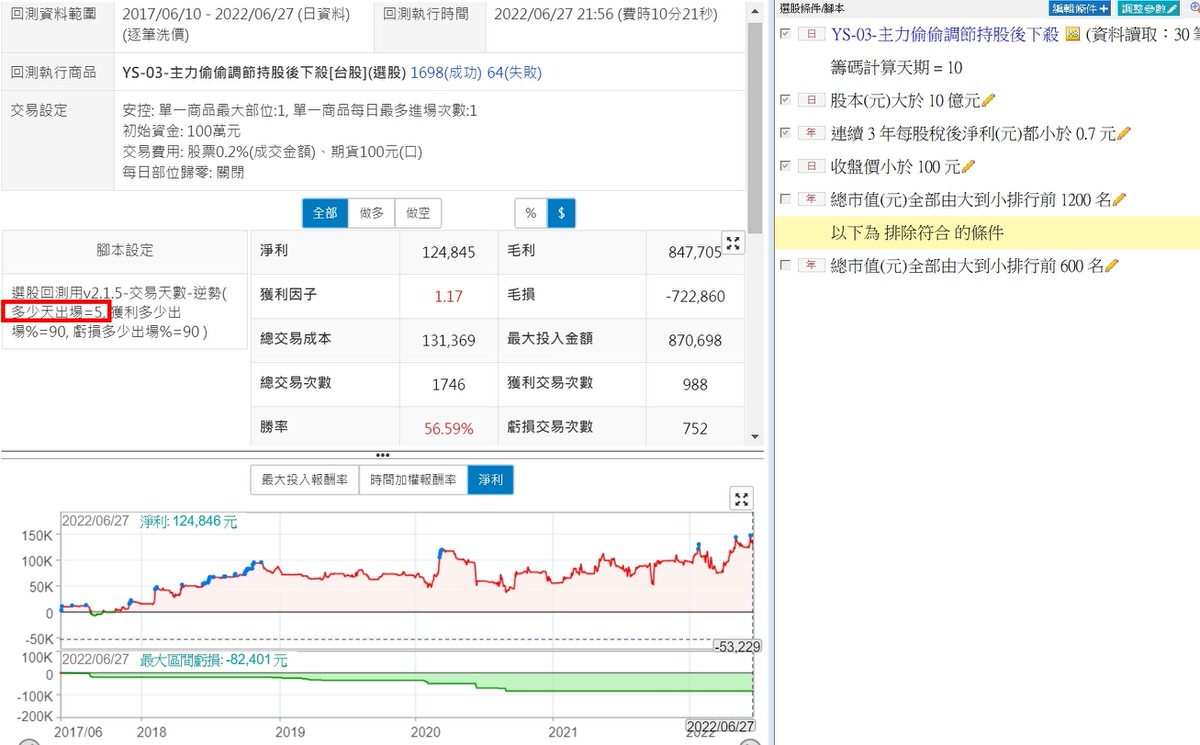Enable the 總市值排行前 600 名 exclusion checkbox
Image resolution: width=1200 pixels, height=745 pixels.
(785, 265)
